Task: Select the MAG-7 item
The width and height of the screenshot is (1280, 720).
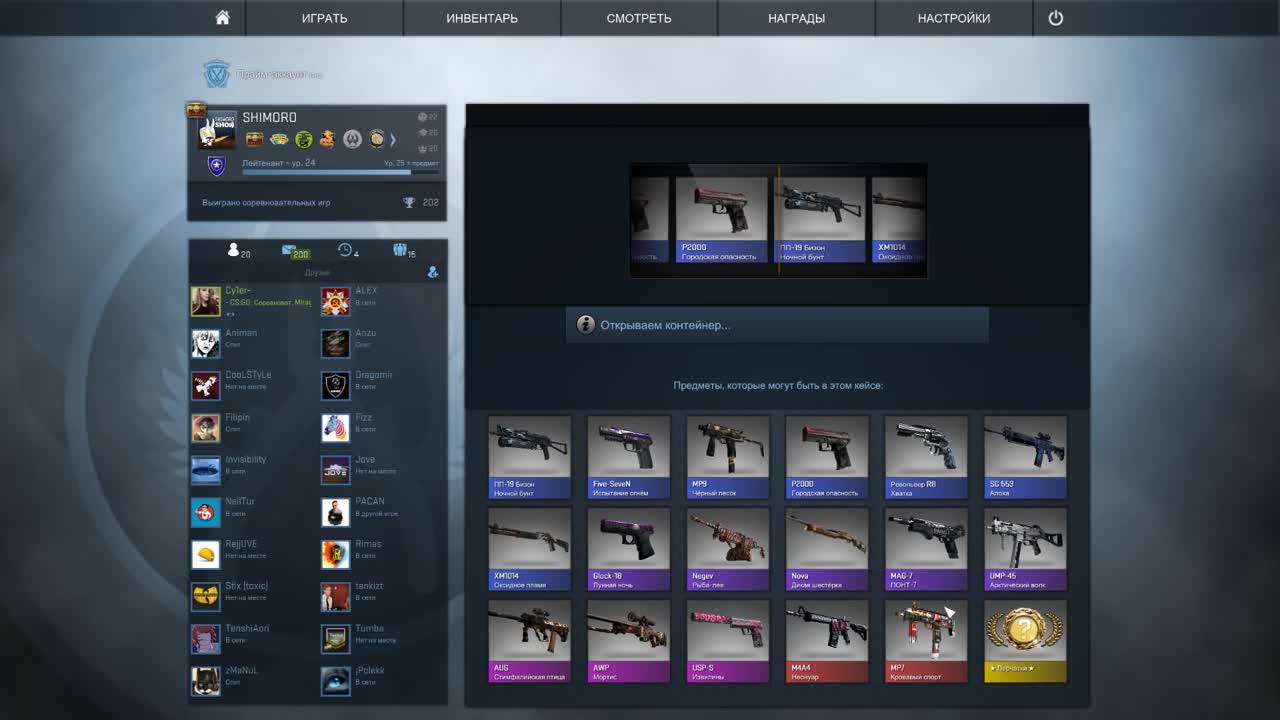Action: point(926,549)
